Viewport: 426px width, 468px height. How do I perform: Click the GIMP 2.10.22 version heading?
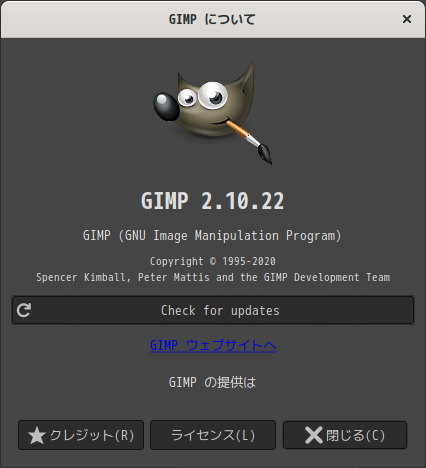[x=213, y=201]
